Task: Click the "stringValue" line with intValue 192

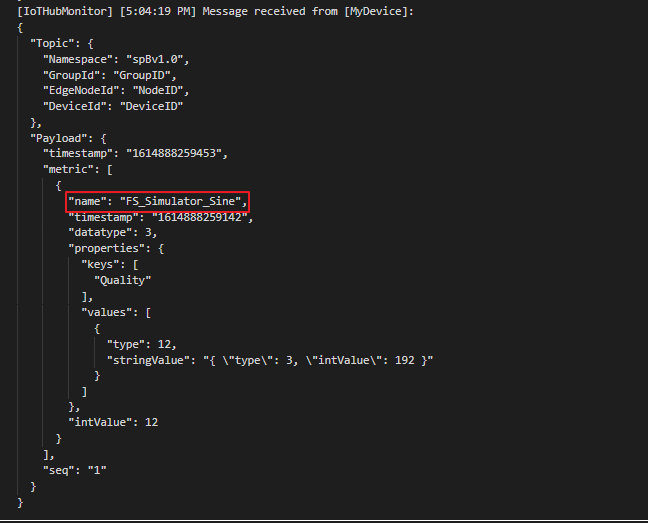Action: (270, 361)
